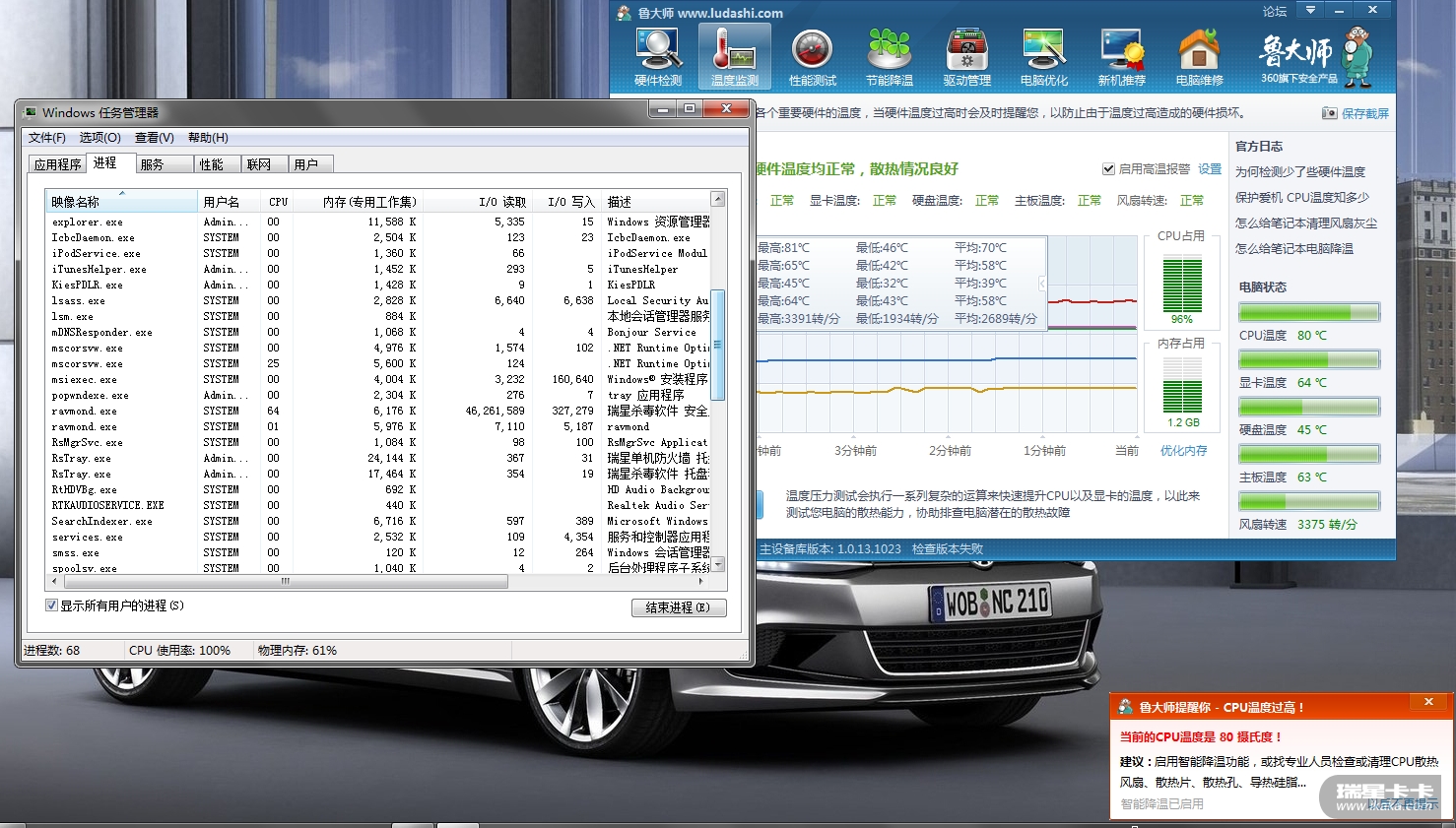Sort processes by 映像名称 column header
The height and width of the screenshot is (828, 1456).
pyautogui.click(x=122, y=202)
